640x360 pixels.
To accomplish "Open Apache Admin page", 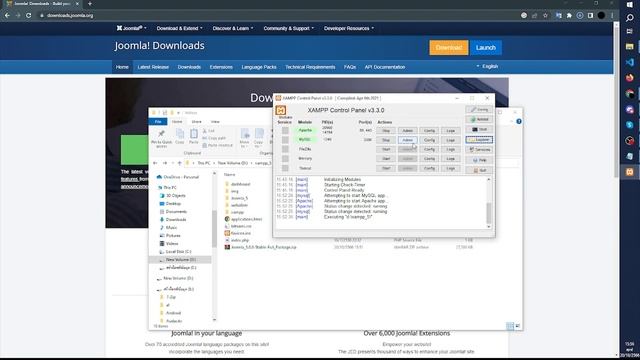I will (407, 131).
